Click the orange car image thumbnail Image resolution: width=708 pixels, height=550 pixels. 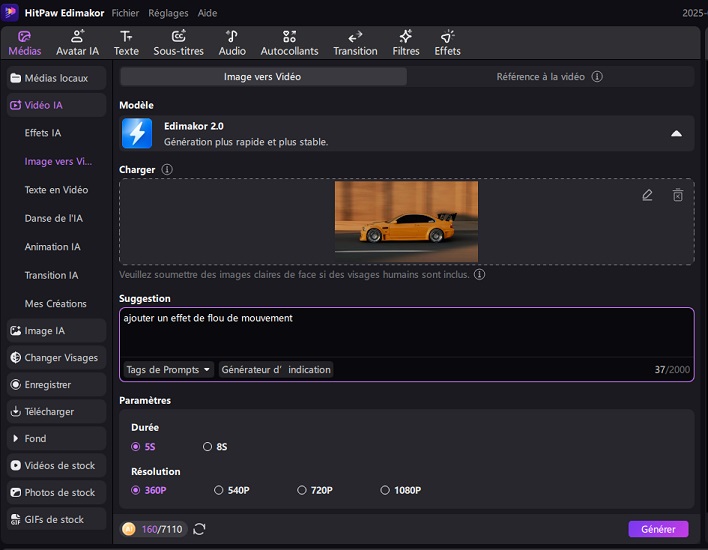pyautogui.click(x=406, y=221)
